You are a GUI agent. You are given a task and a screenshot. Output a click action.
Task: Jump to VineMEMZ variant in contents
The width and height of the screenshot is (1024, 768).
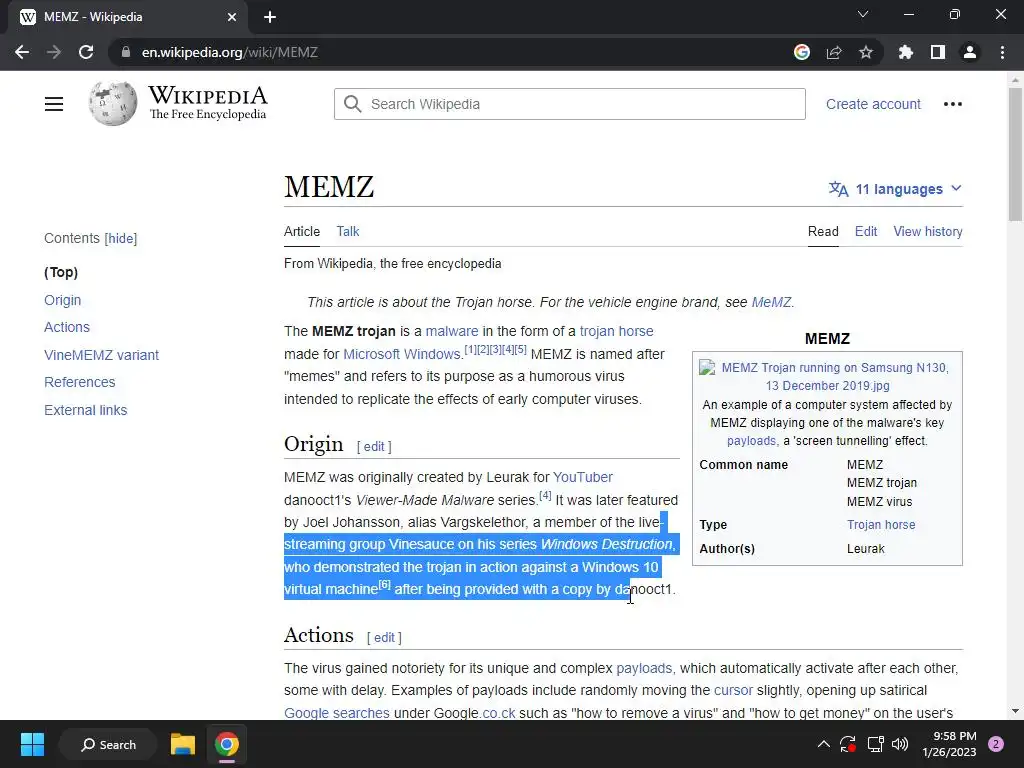click(101, 355)
